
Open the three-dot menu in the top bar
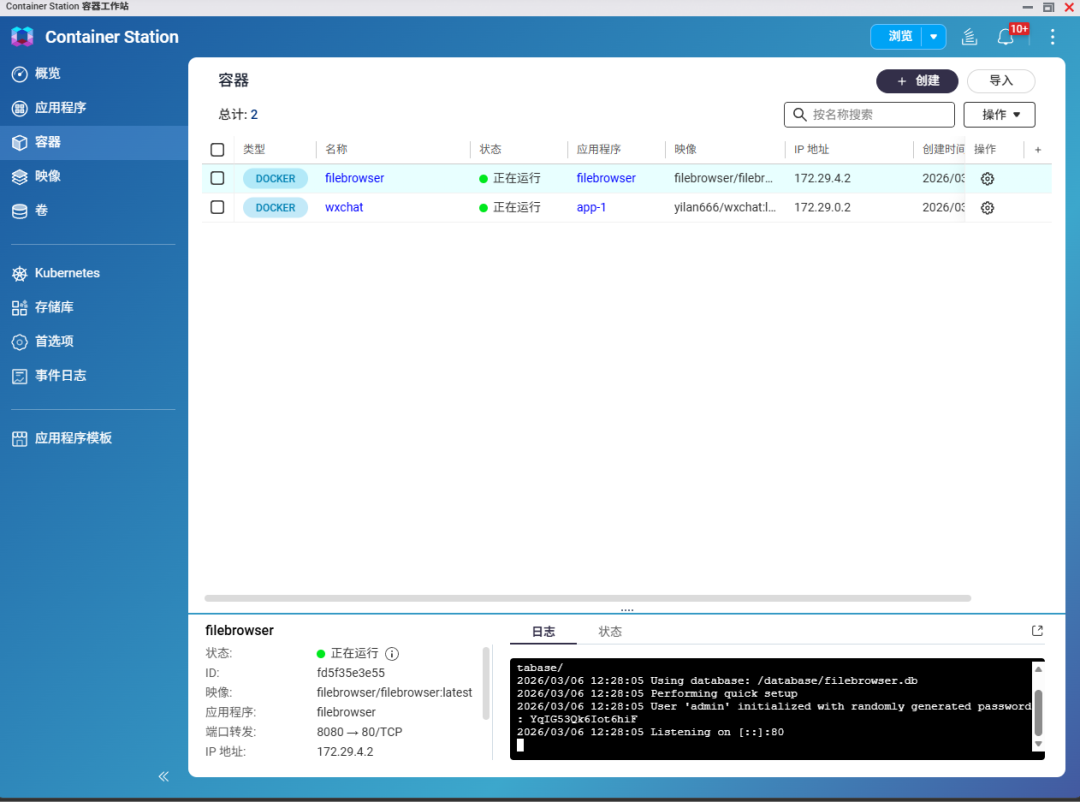[1051, 36]
